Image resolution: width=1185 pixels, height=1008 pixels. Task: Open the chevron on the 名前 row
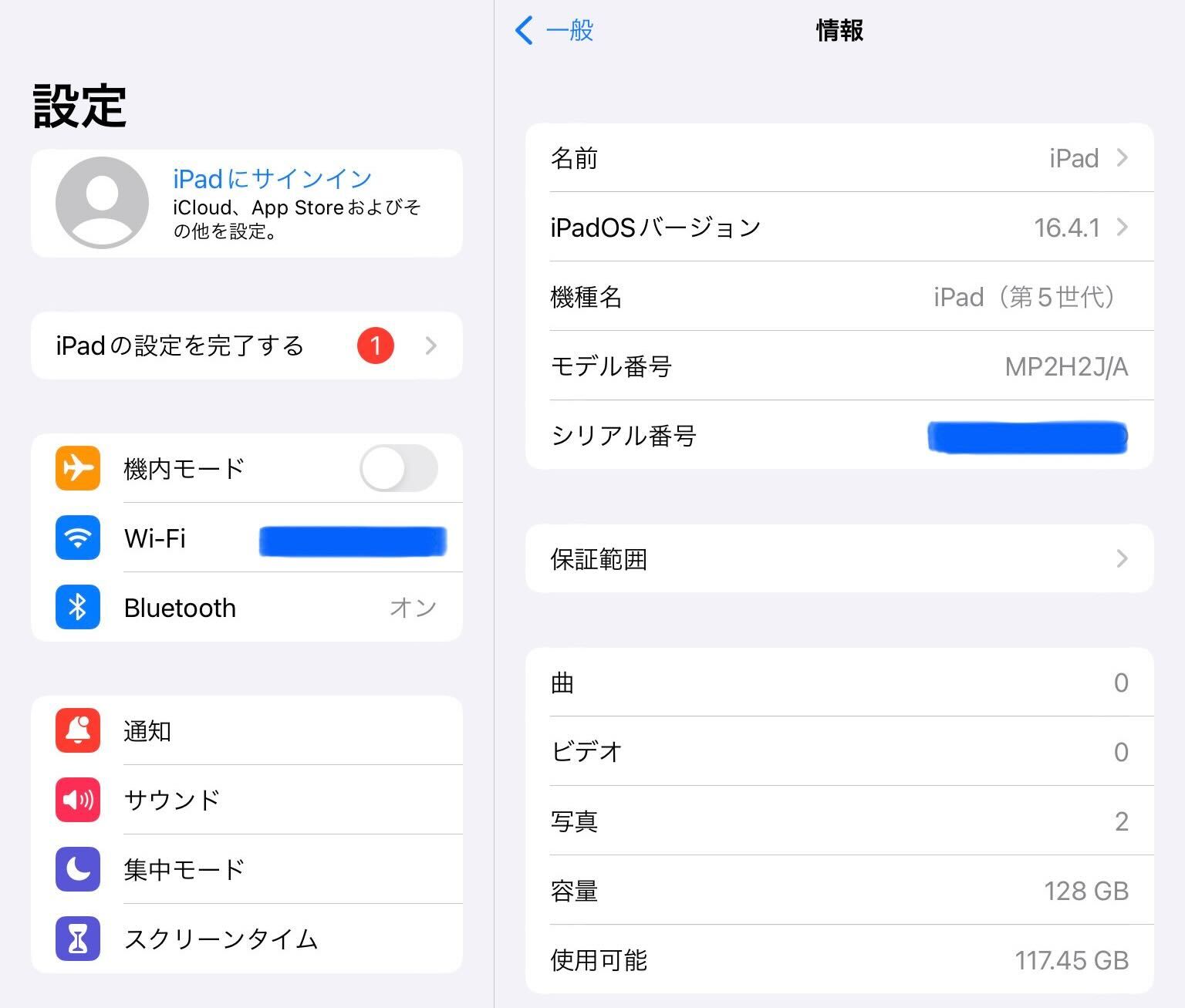[1123, 158]
